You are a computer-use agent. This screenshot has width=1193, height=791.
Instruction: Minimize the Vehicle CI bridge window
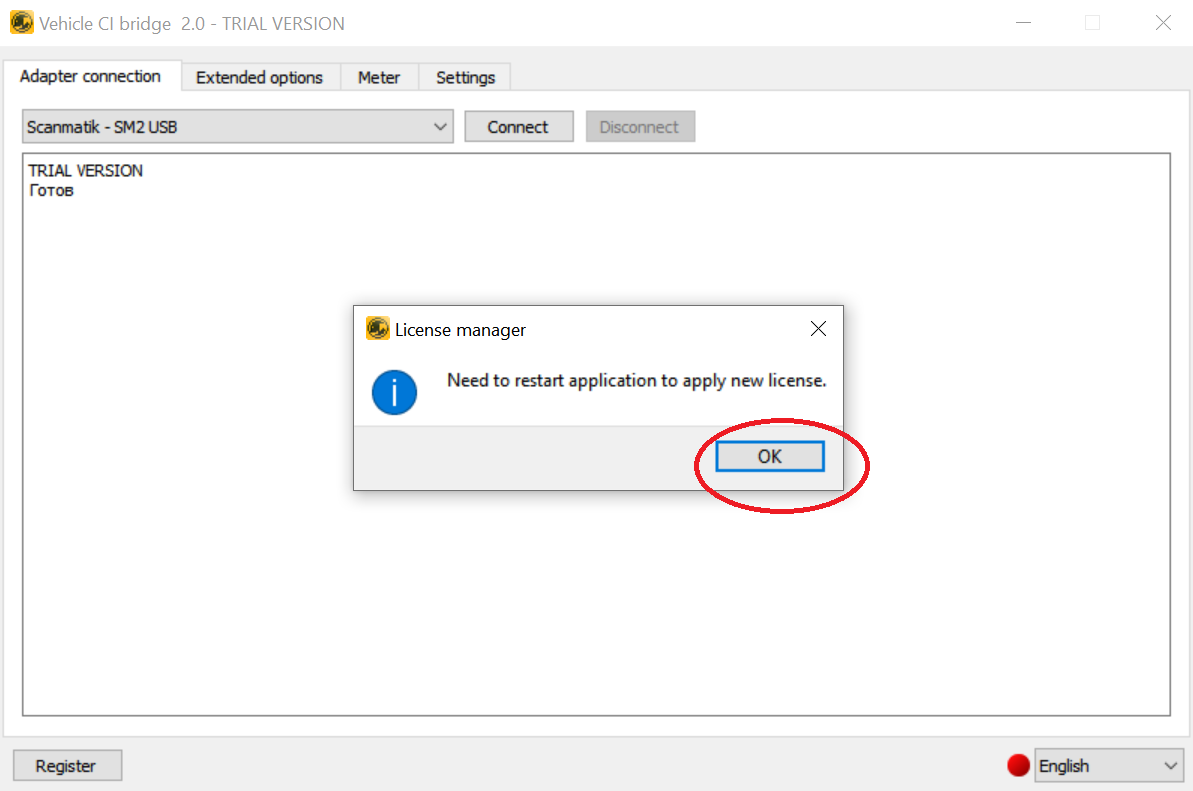pyautogui.click(x=1023, y=23)
